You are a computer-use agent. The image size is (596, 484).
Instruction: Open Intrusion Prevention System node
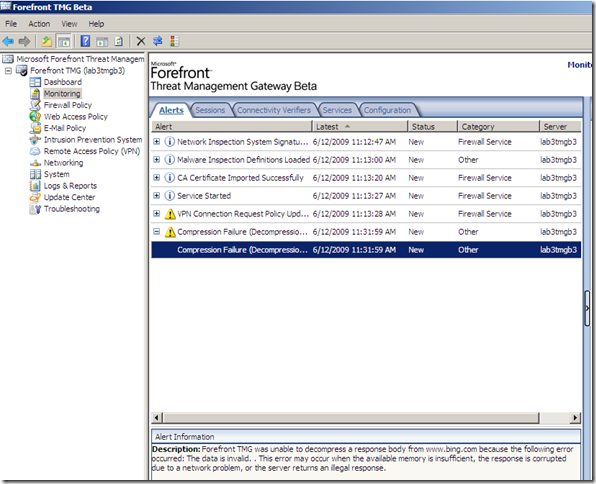click(x=93, y=140)
